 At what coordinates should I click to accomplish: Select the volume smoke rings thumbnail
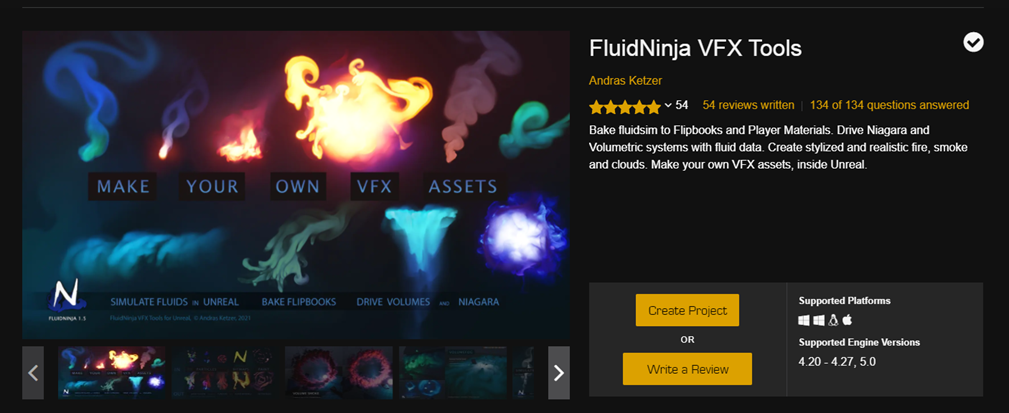(338, 372)
